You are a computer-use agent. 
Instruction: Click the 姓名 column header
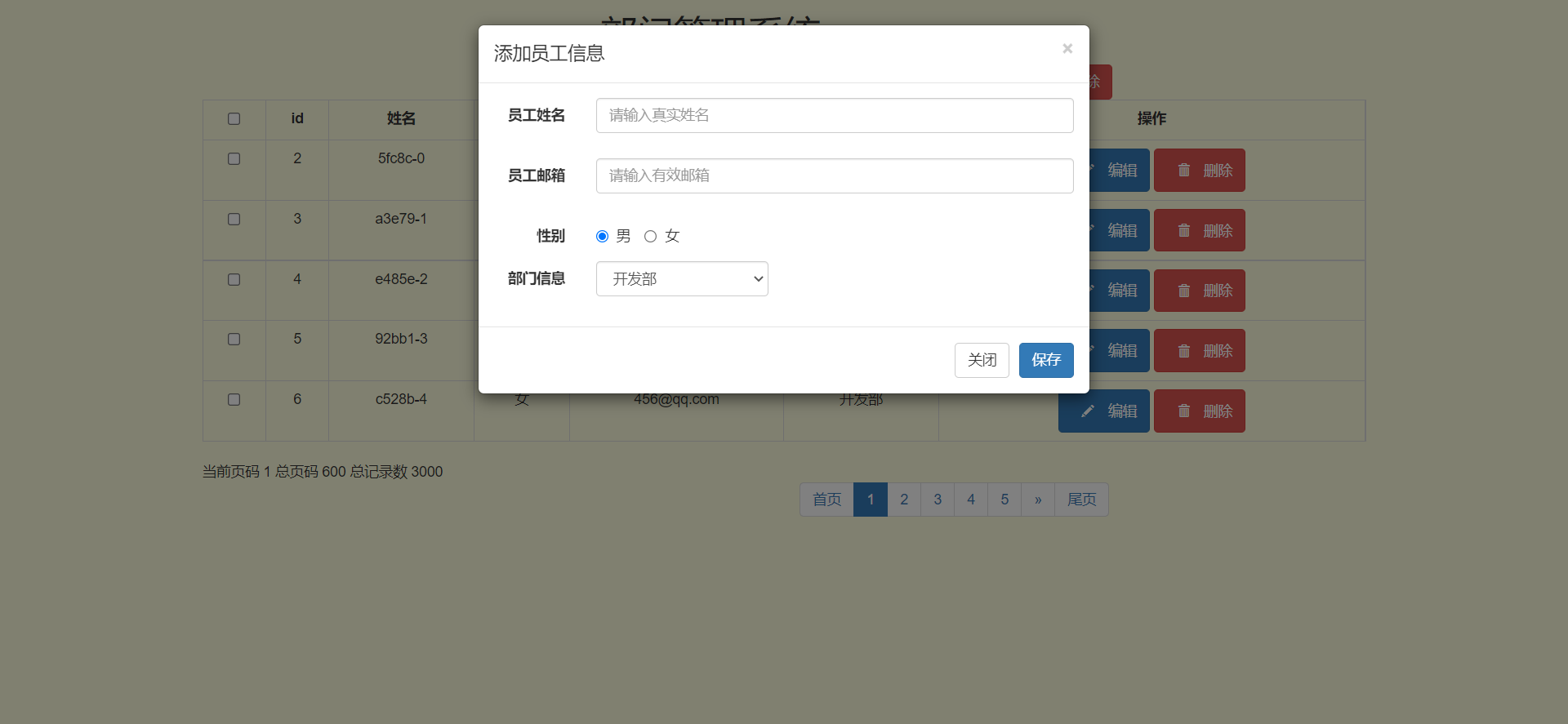pos(401,118)
